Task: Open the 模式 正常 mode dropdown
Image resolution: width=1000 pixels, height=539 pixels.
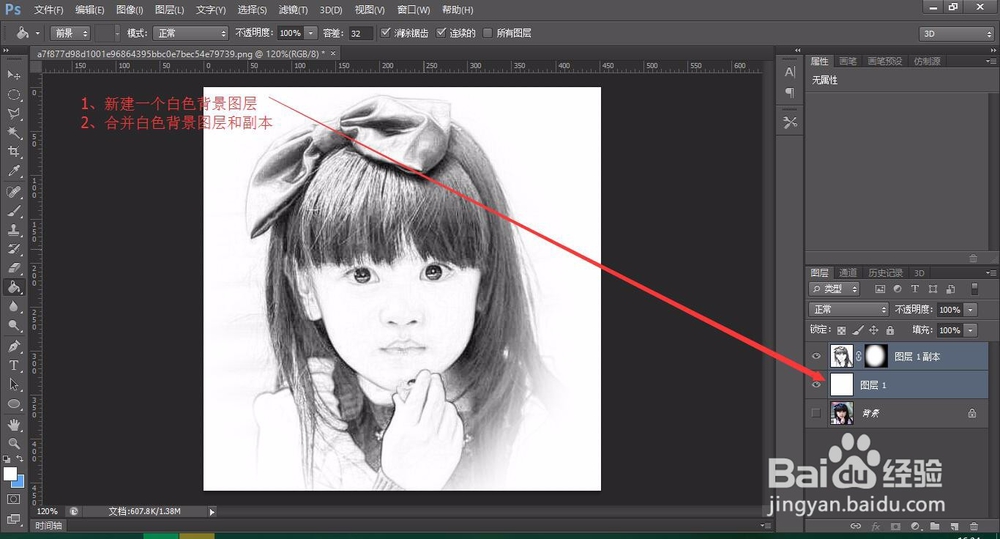Action: coord(190,33)
